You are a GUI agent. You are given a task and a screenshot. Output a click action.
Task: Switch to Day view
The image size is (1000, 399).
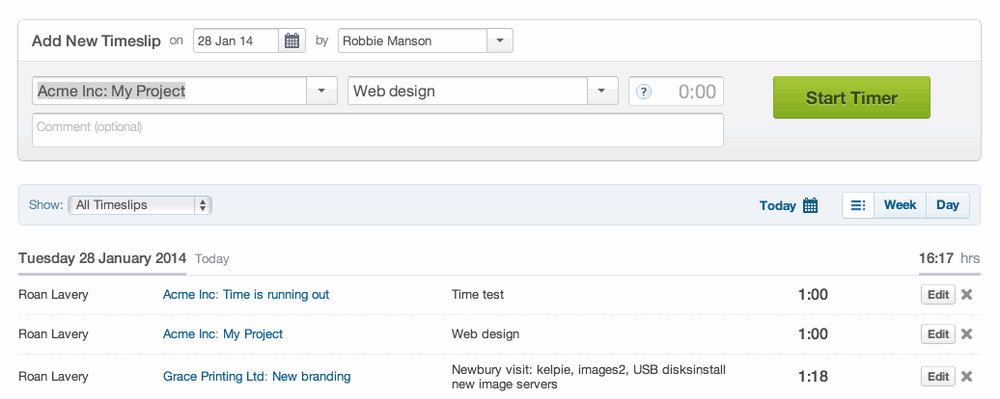[948, 205]
